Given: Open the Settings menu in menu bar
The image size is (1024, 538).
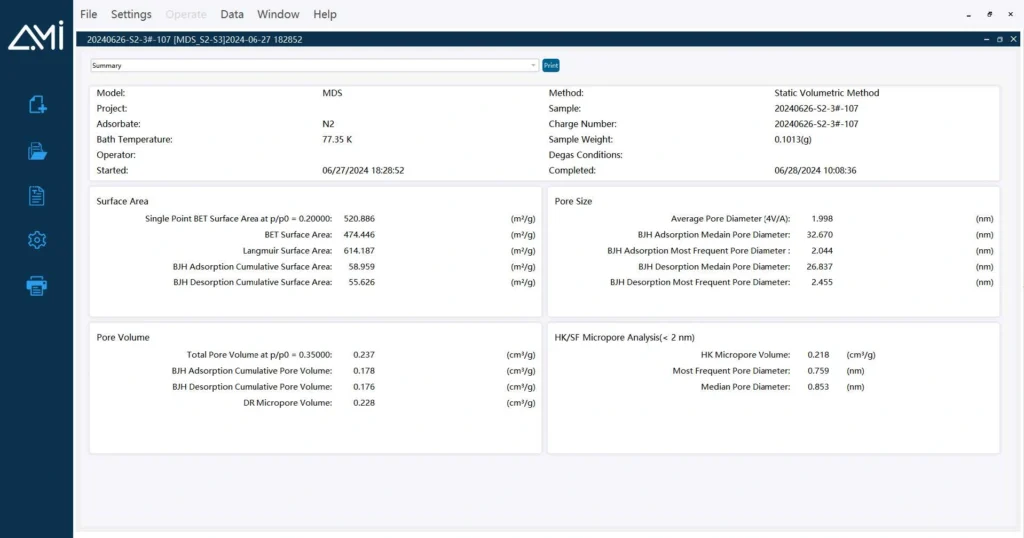Looking at the screenshot, I should pos(131,15).
